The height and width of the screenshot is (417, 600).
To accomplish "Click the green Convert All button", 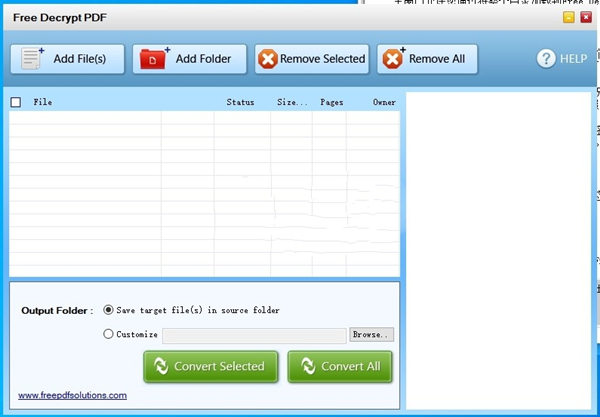I will click(340, 367).
